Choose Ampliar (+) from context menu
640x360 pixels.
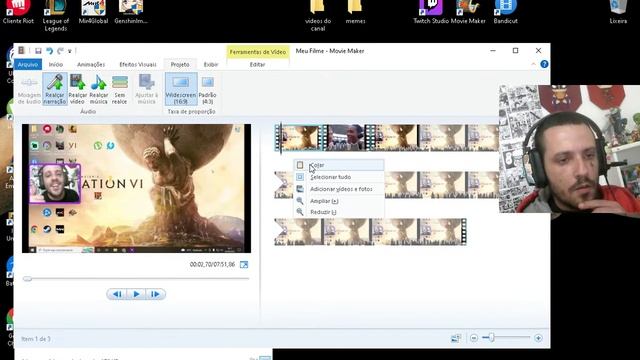pos(339,201)
